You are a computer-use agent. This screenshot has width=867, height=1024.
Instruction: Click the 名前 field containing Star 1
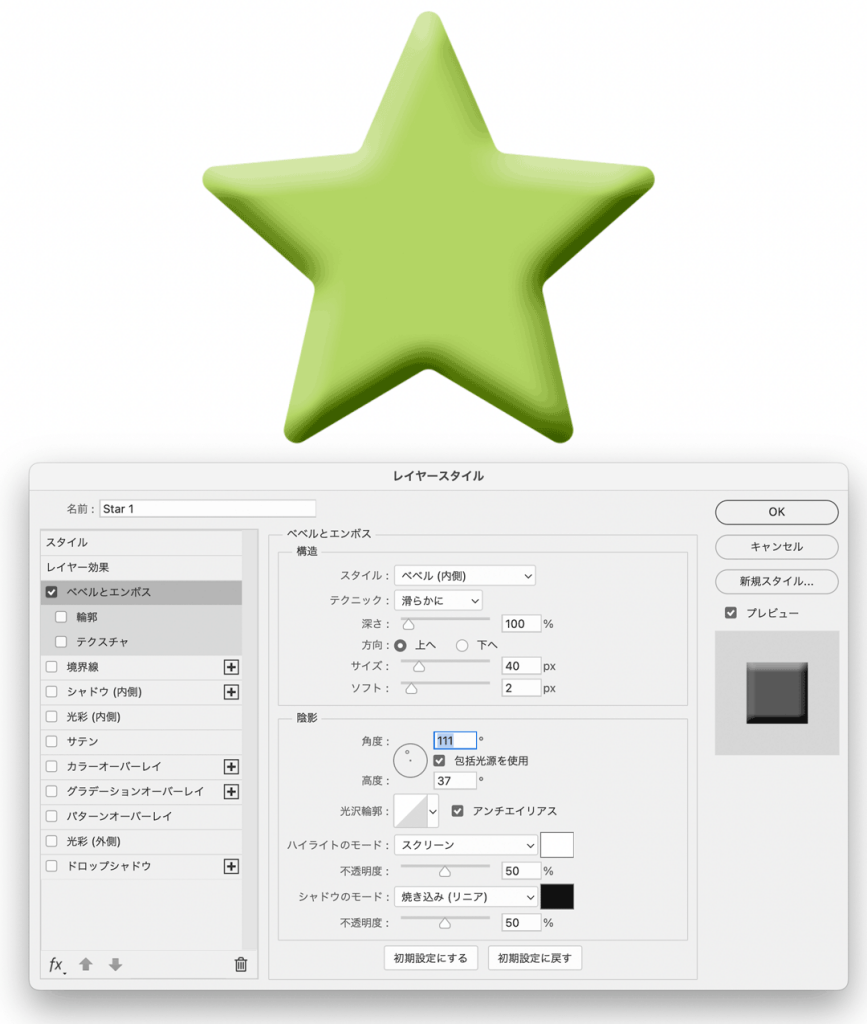coord(207,509)
